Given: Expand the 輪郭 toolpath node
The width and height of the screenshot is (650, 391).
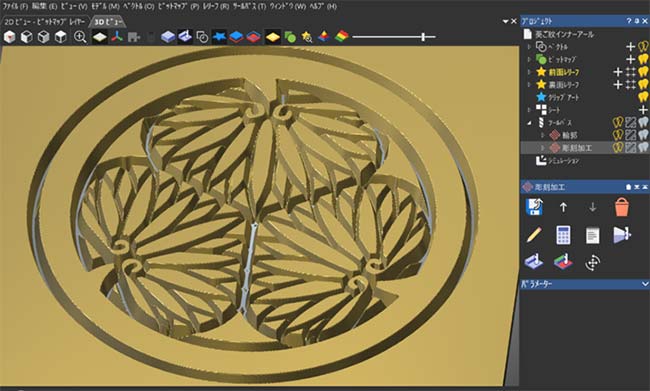Looking at the screenshot, I should click(x=543, y=135).
